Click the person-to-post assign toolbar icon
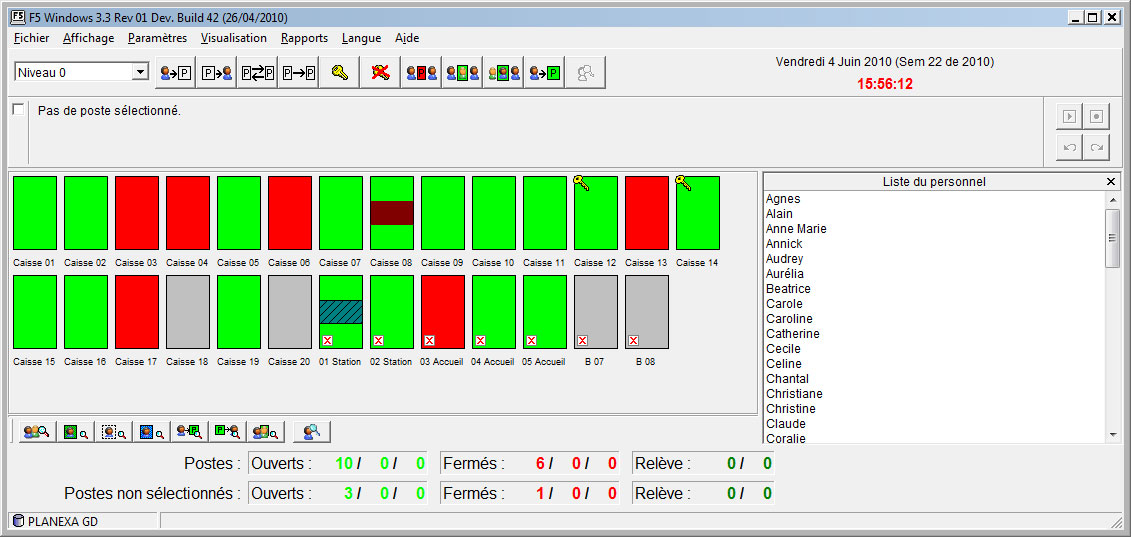The image size is (1131, 537). pos(176,73)
